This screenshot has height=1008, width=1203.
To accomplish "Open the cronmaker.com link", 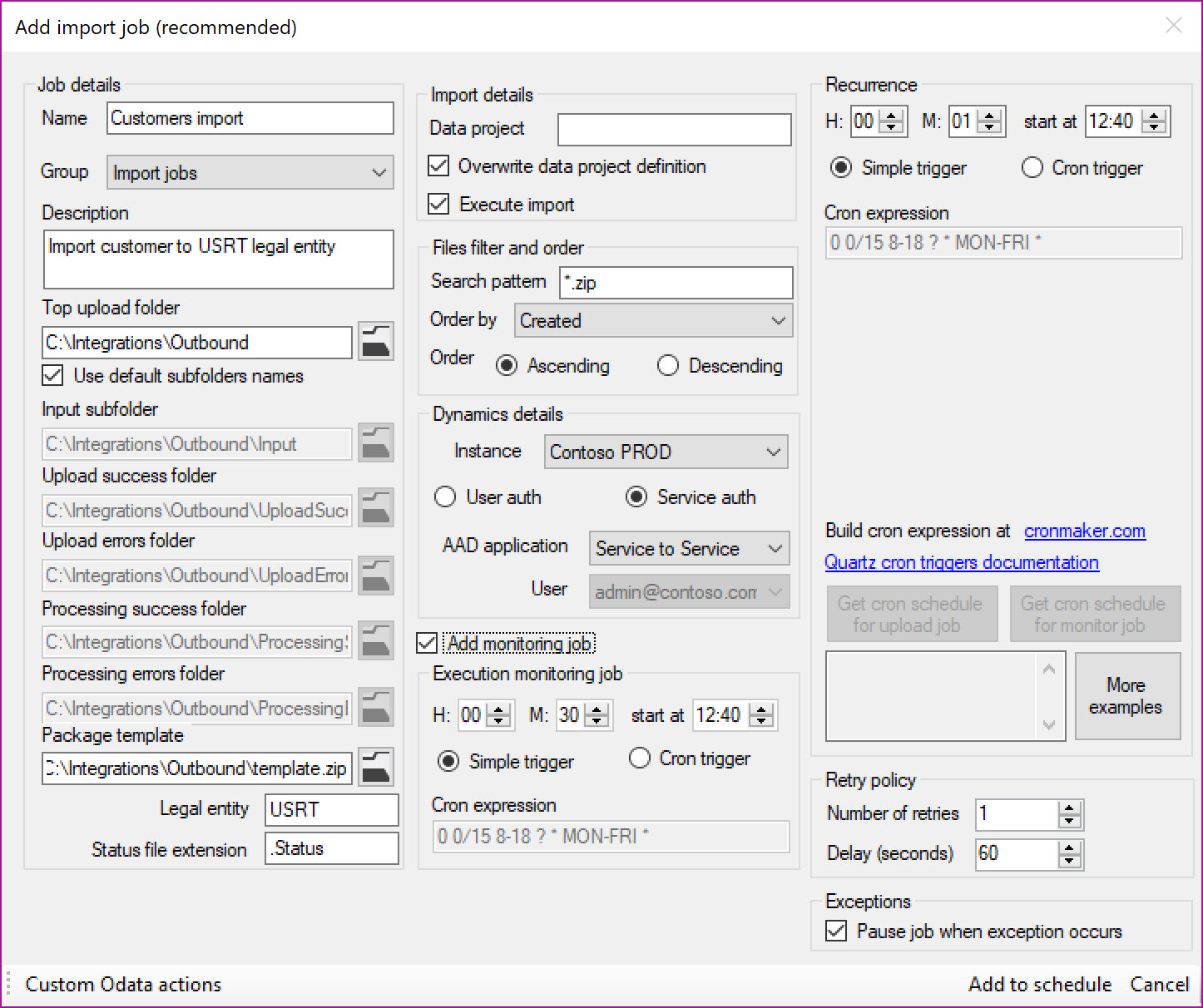I will pos(1084,531).
